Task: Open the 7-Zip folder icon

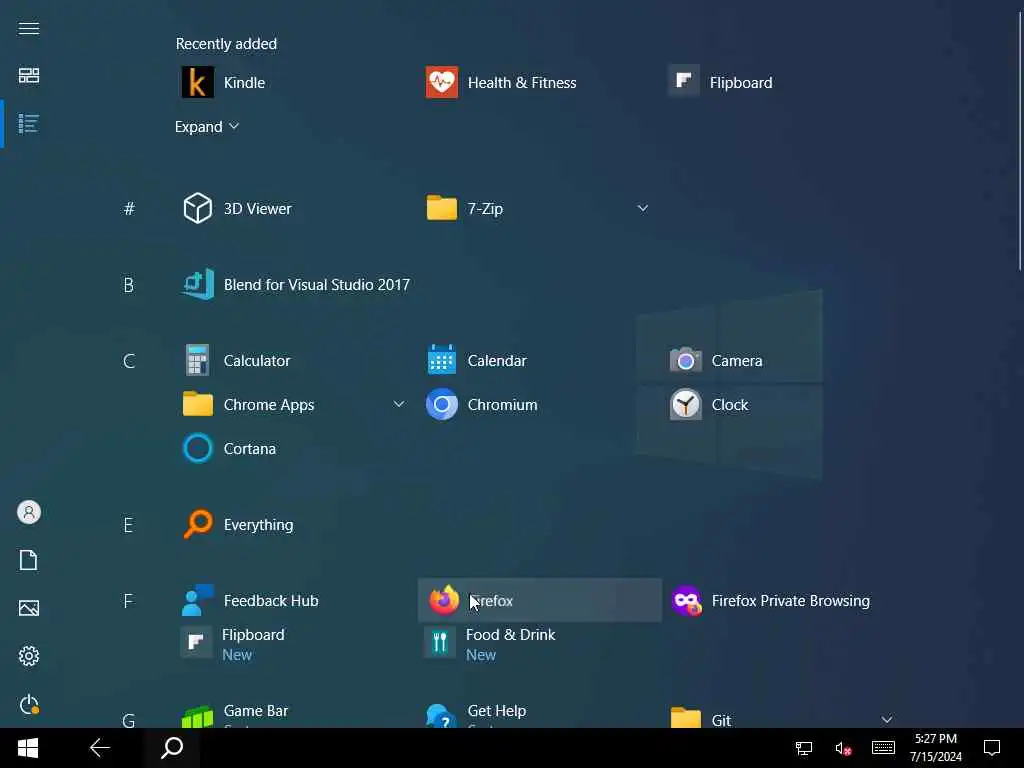Action: (442, 208)
